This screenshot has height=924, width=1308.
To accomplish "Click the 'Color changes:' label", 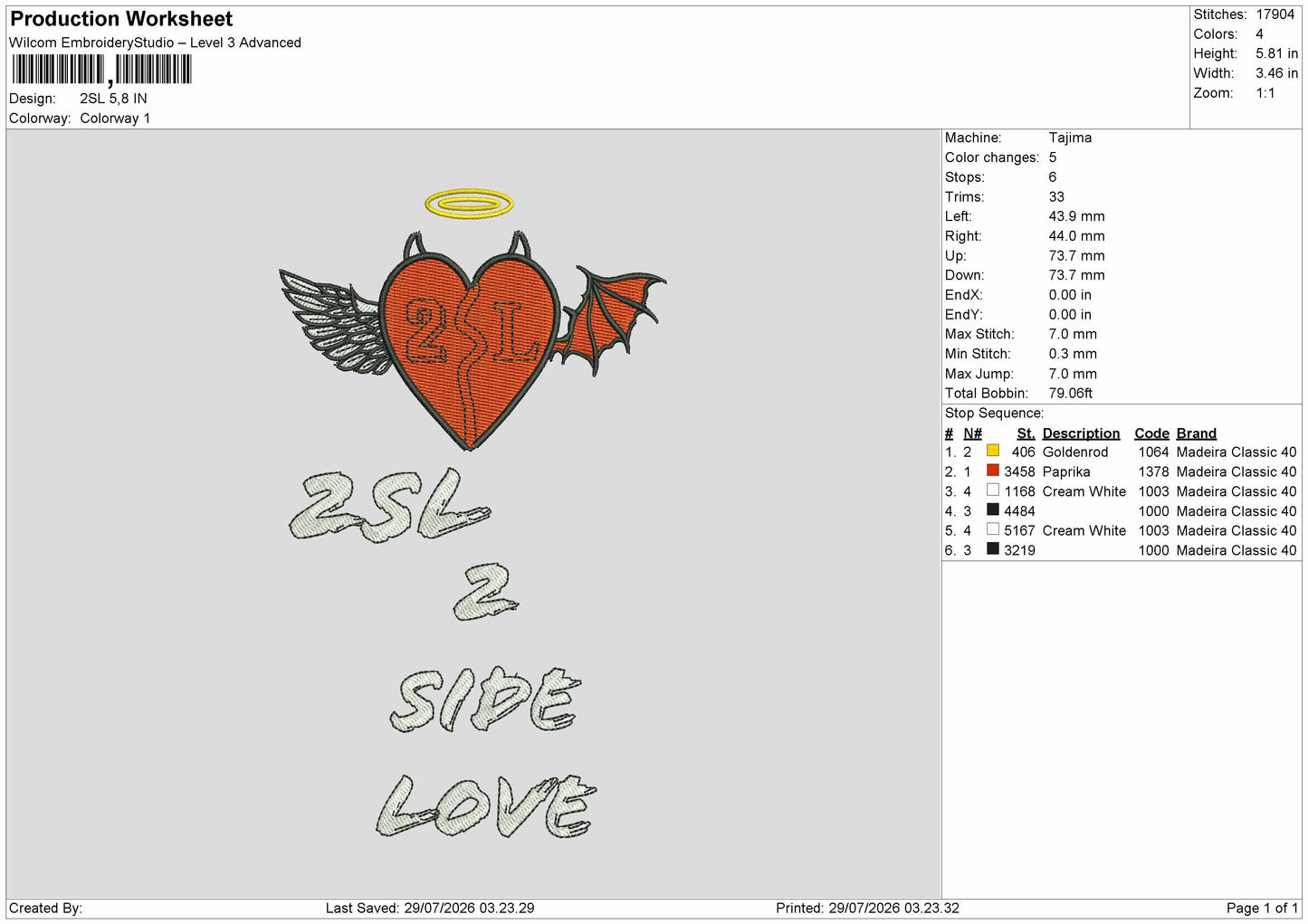I will pyautogui.click(x=992, y=157).
